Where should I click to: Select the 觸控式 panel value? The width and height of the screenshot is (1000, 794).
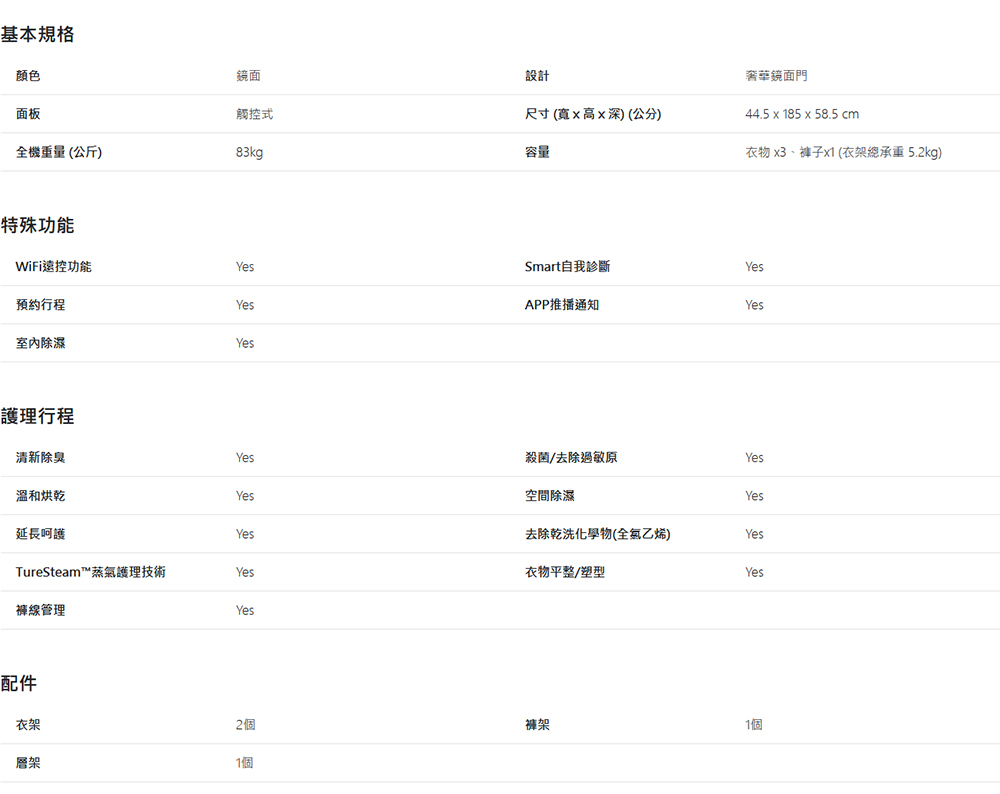point(254,114)
